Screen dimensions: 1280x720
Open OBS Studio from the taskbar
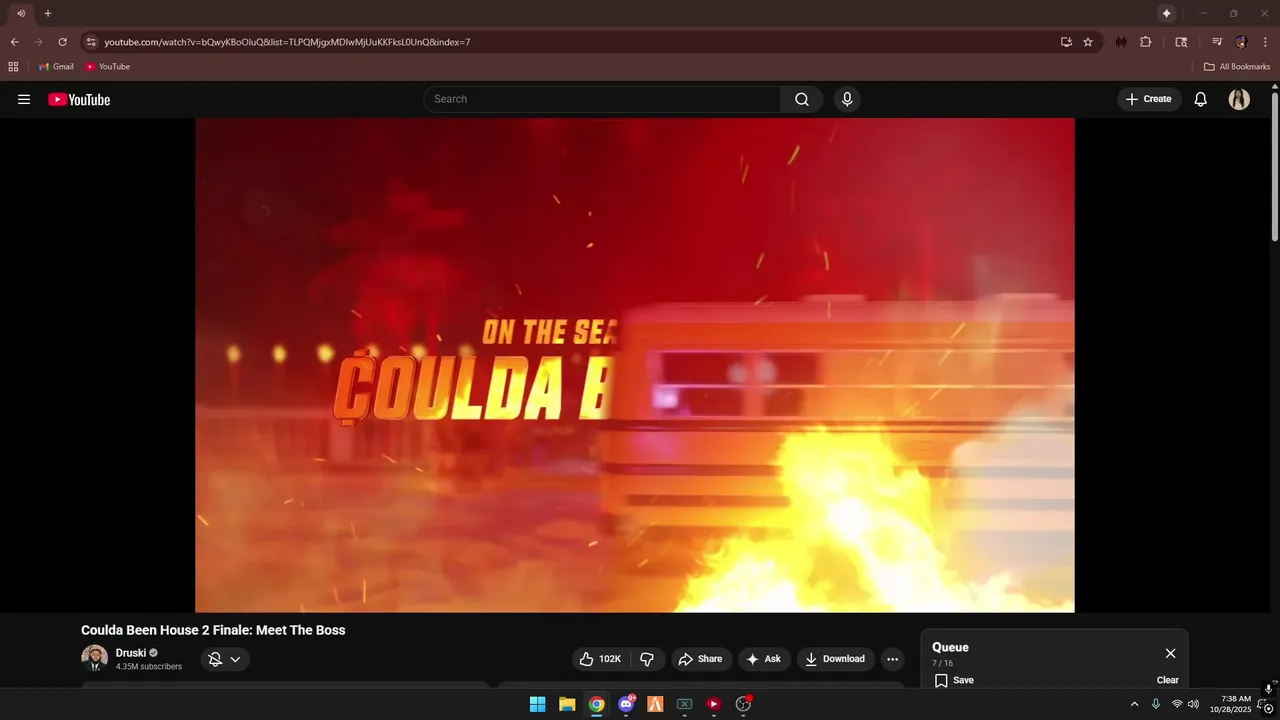coord(743,704)
